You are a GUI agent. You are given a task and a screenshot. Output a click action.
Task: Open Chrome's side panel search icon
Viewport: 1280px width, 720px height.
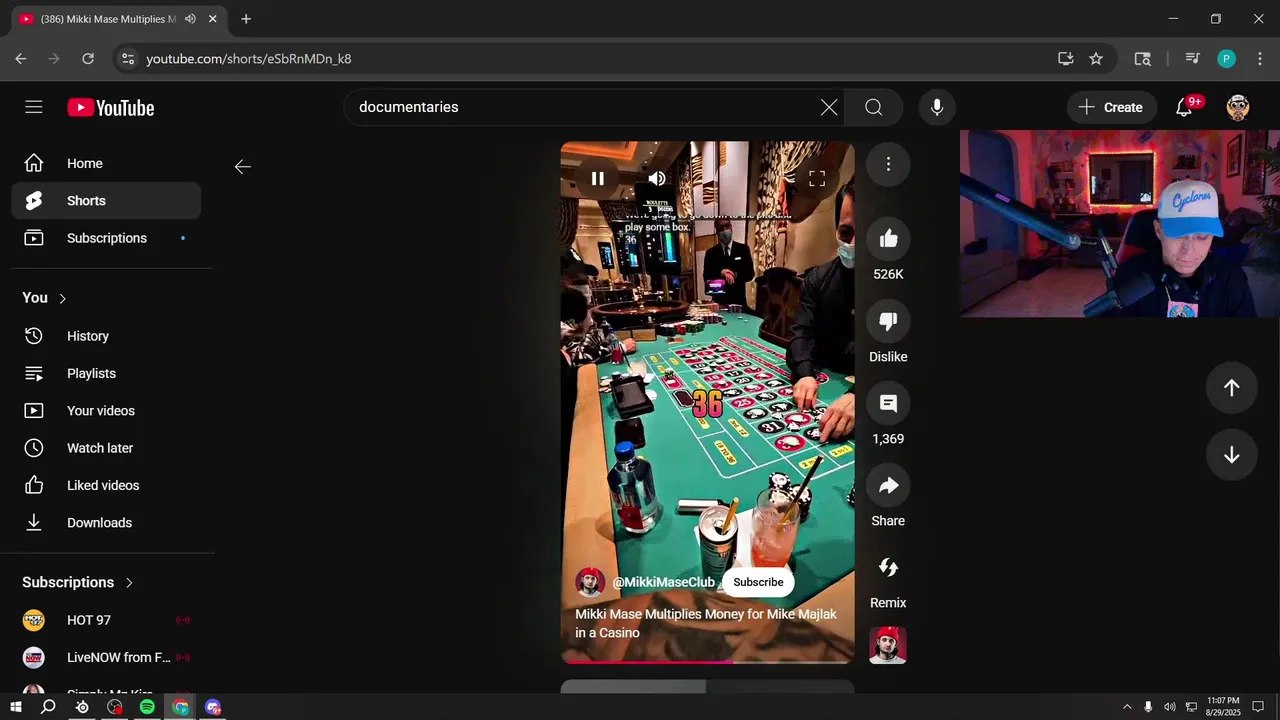[1142, 59]
